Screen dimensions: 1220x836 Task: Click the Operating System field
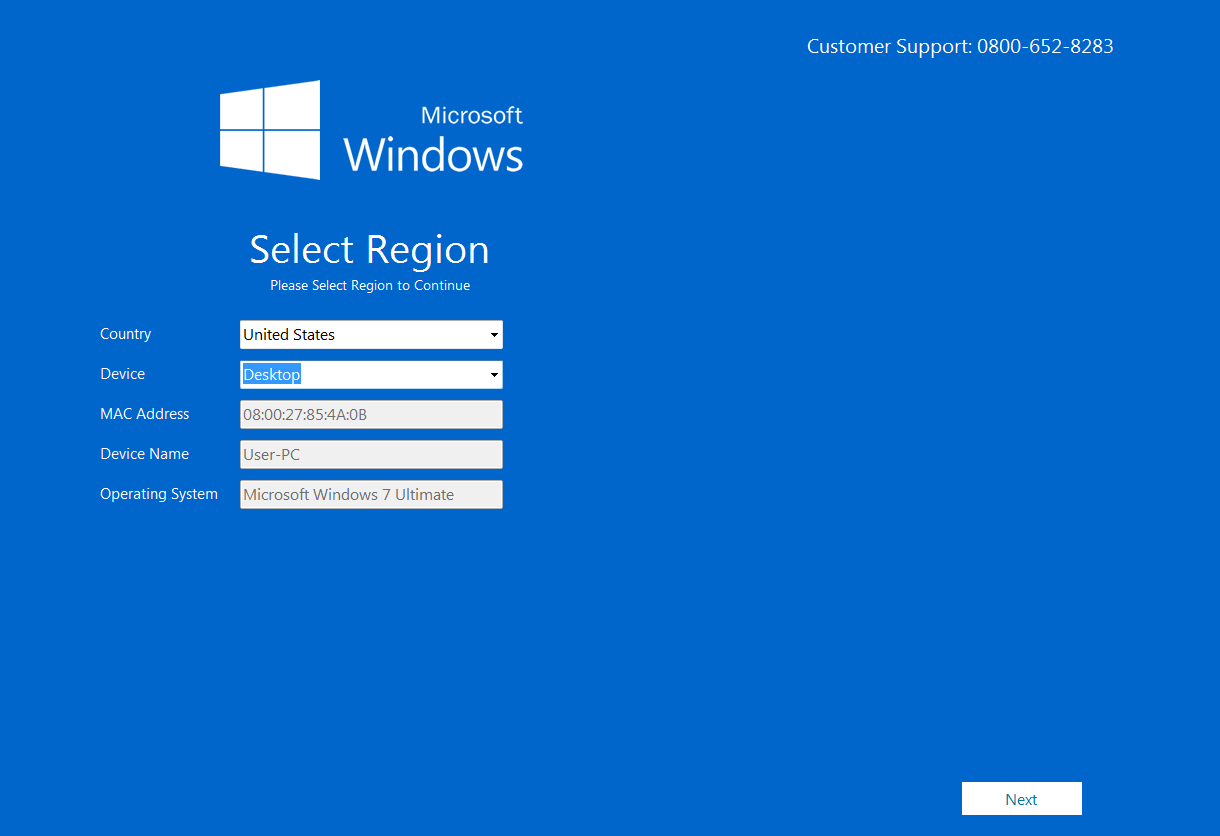pyautogui.click(x=370, y=494)
